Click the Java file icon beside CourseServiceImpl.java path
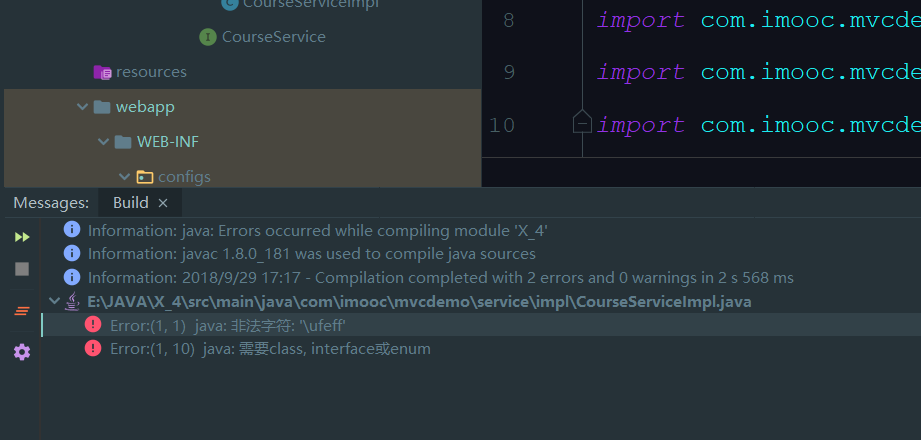Screen dimensions: 921x440 73,301
